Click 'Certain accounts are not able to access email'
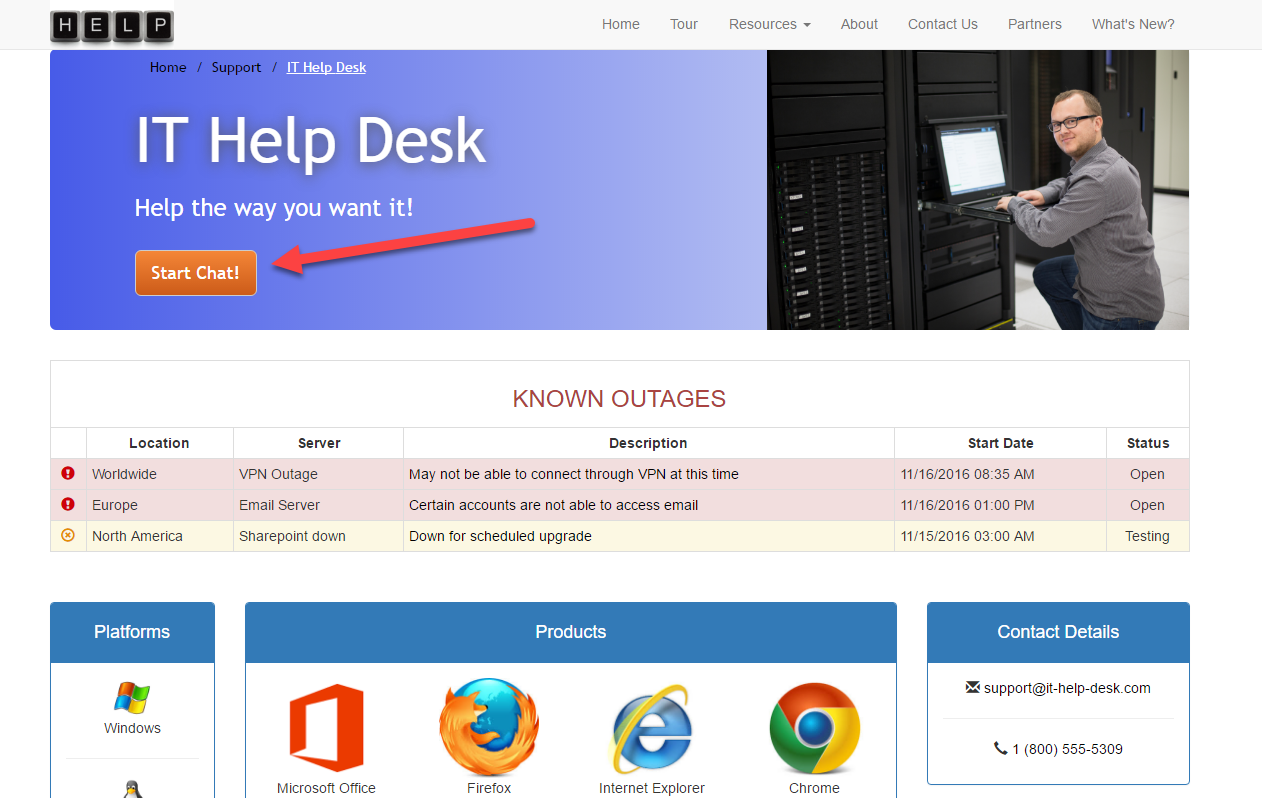1262x798 pixels. (x=553, y=505)
